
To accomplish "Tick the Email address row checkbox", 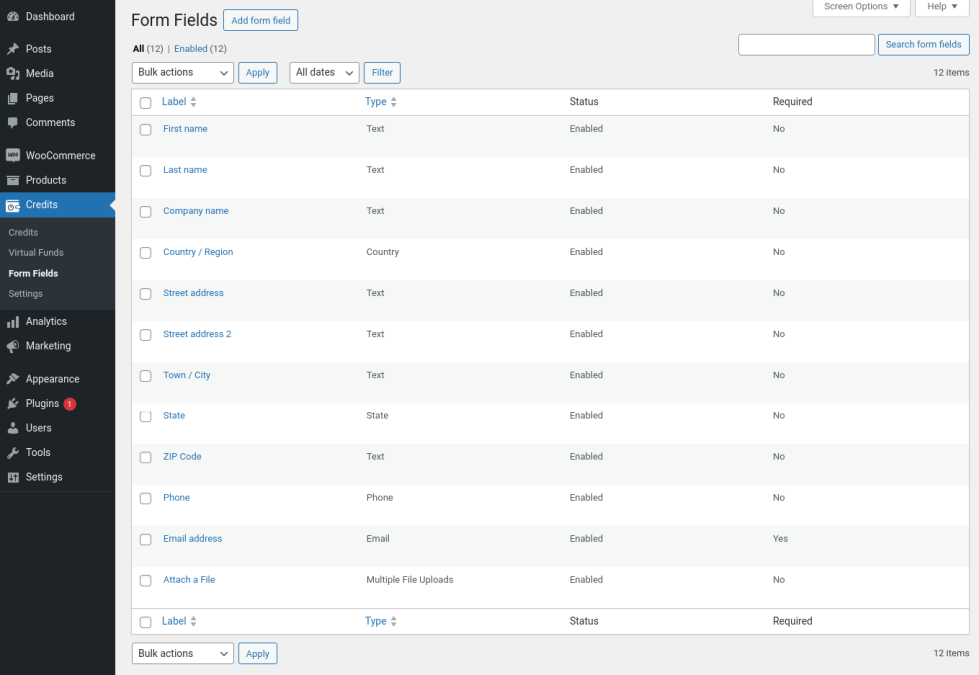I will point(146,540).
